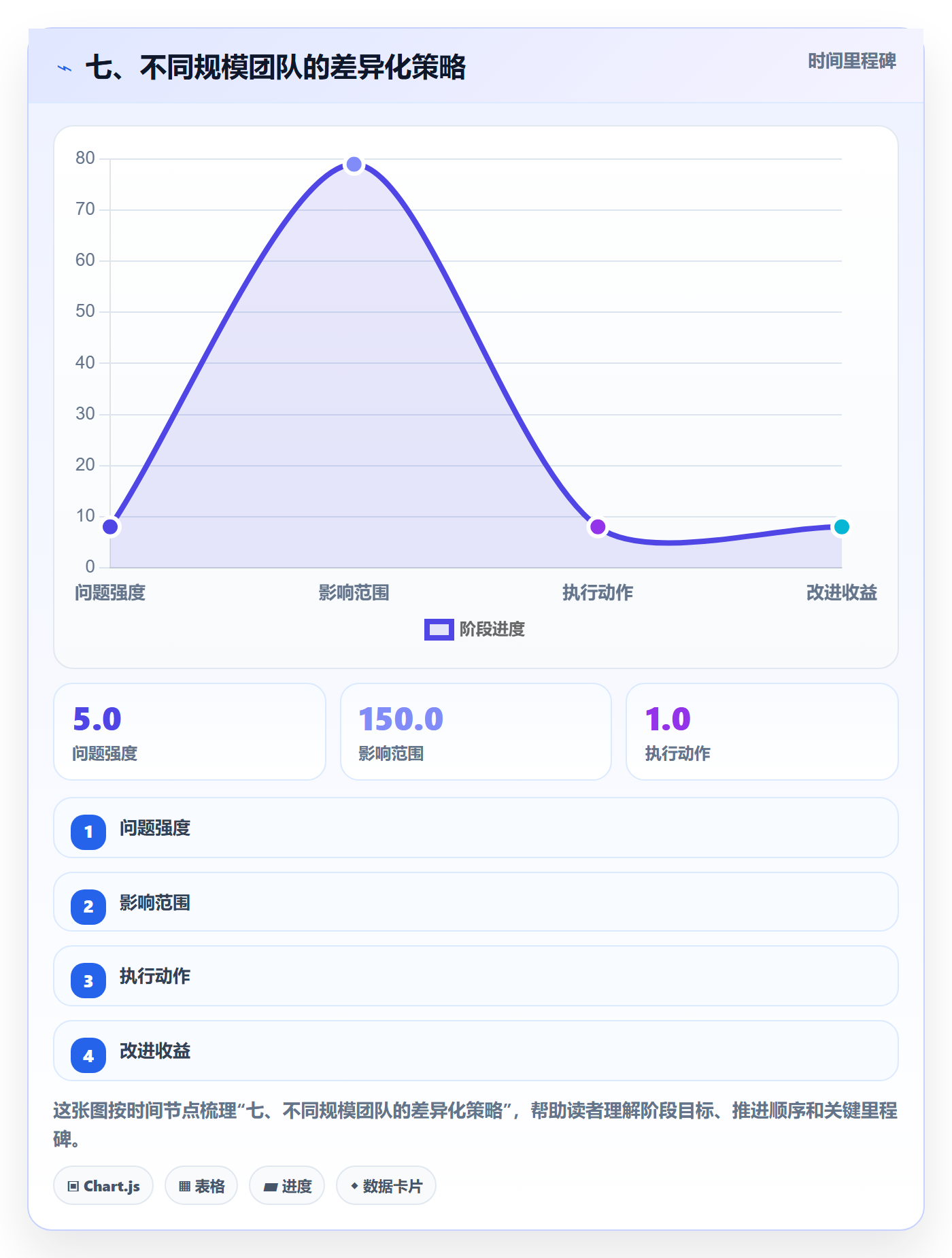Click the 进度 tag

point(287,1186)
